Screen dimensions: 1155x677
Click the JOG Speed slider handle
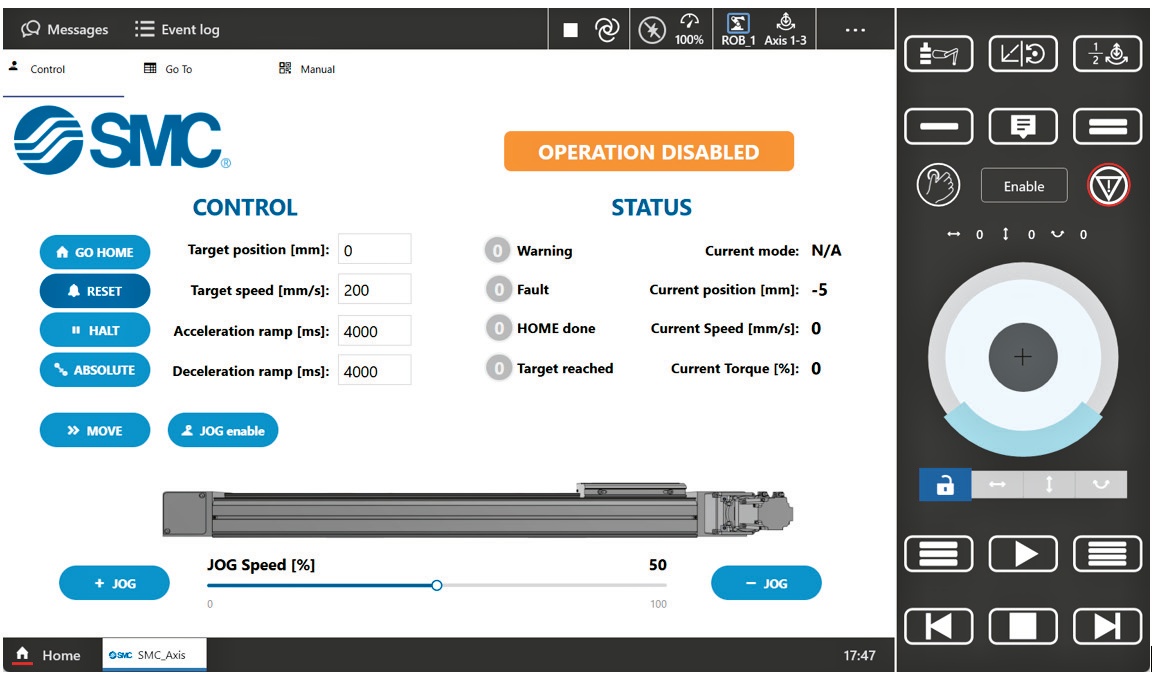point(436,585)
